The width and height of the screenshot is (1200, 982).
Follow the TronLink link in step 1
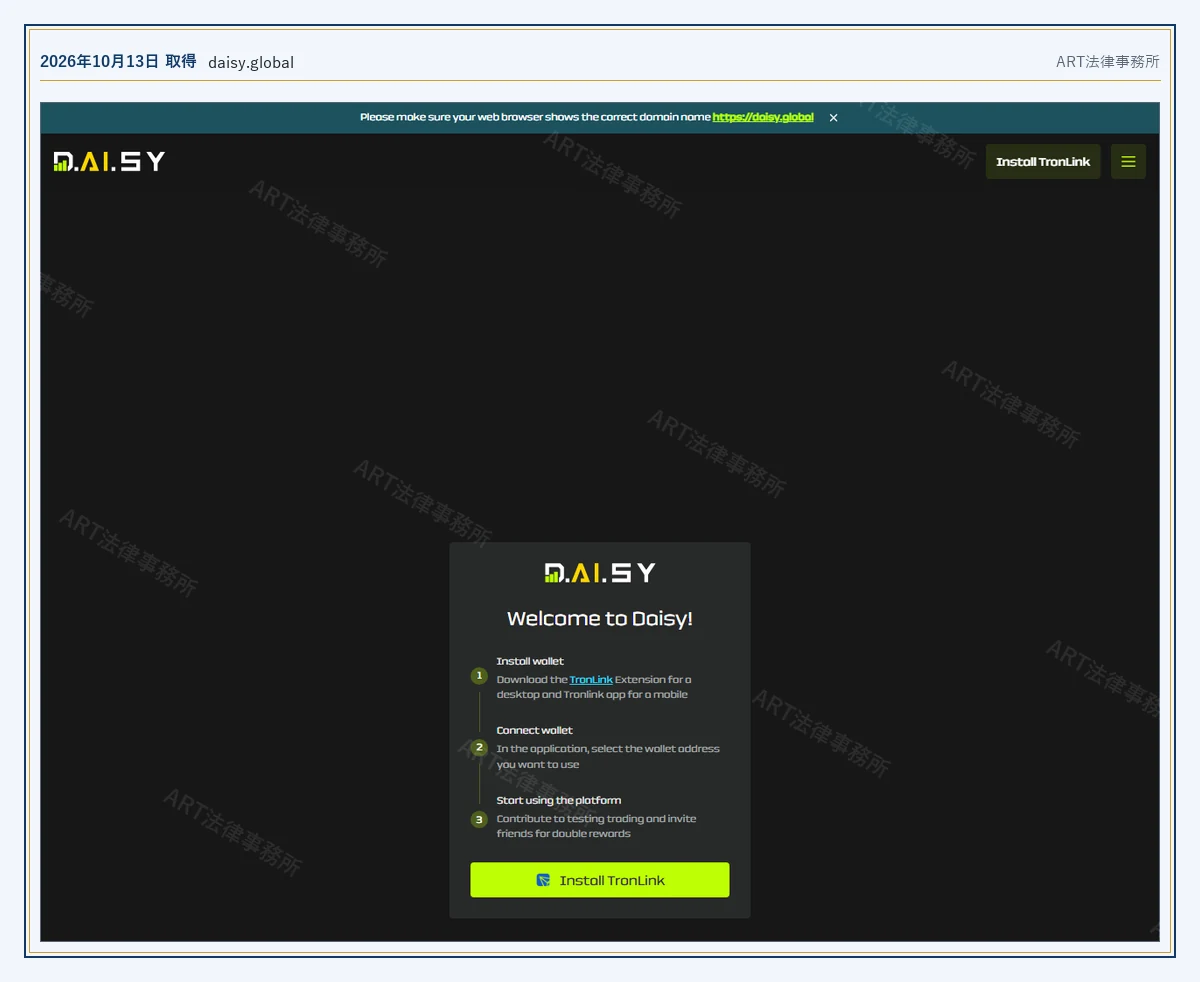click(x=591, y=680)
